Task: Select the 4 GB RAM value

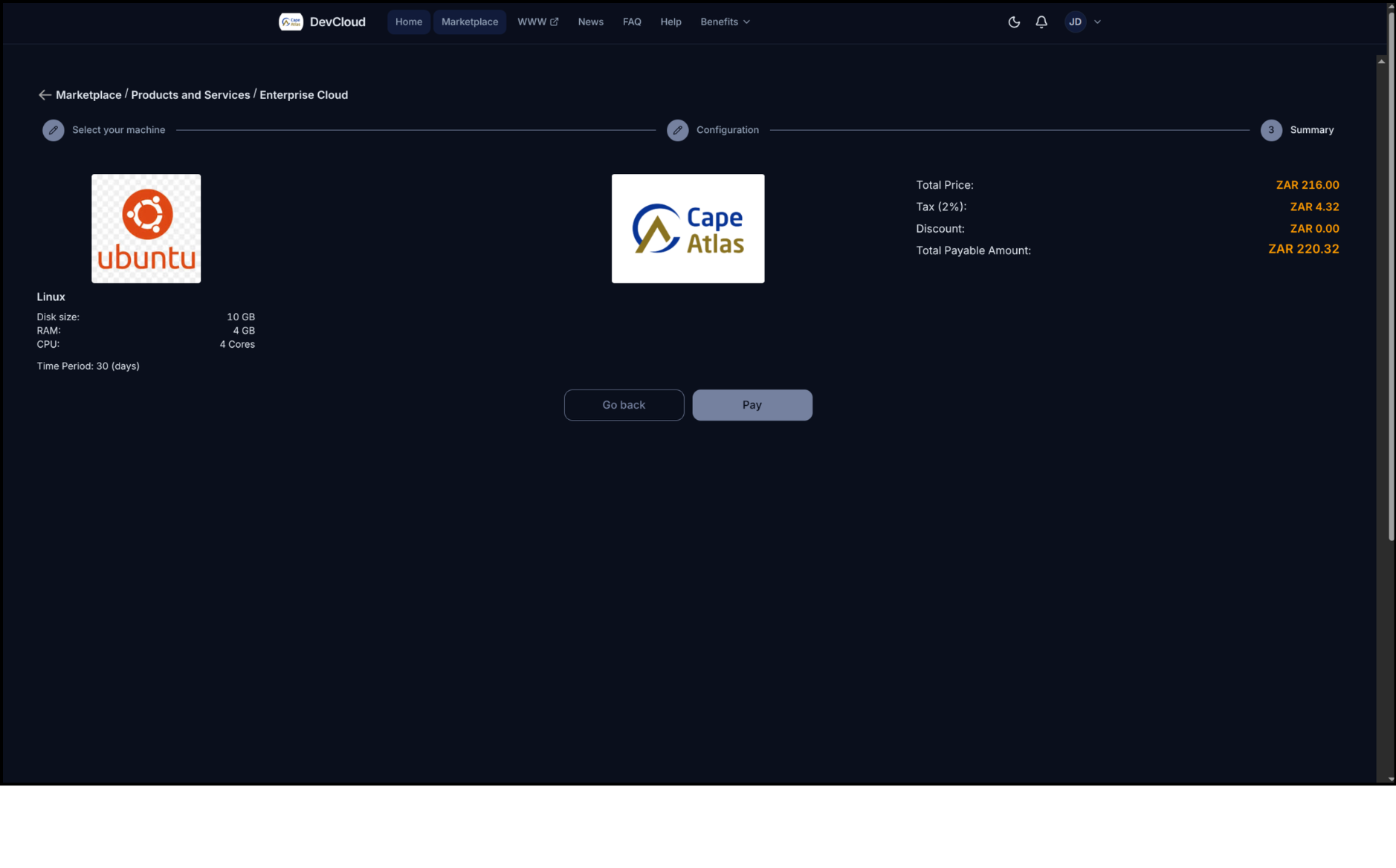Action: (244, 331)
